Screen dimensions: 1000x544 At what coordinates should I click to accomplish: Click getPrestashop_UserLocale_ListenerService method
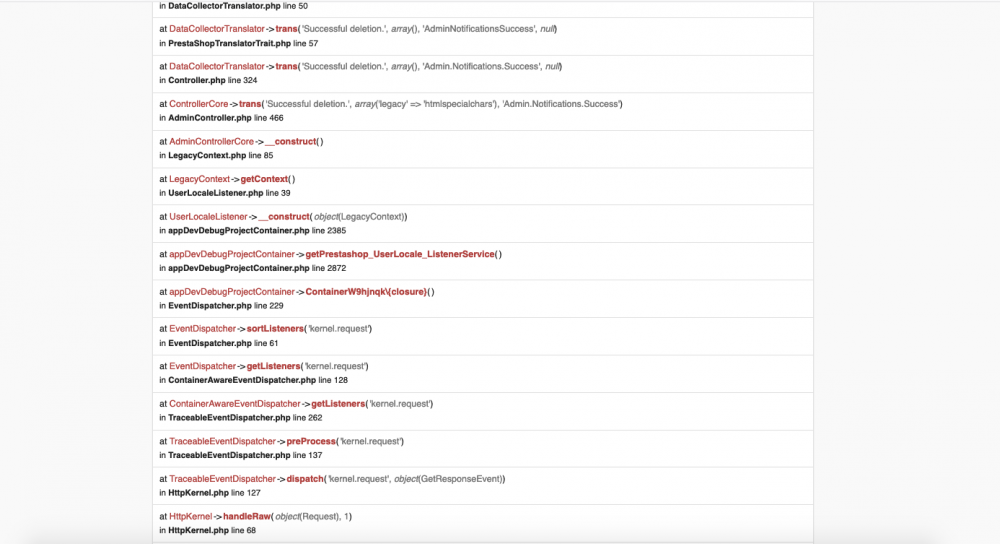click(x=400, y=254)
